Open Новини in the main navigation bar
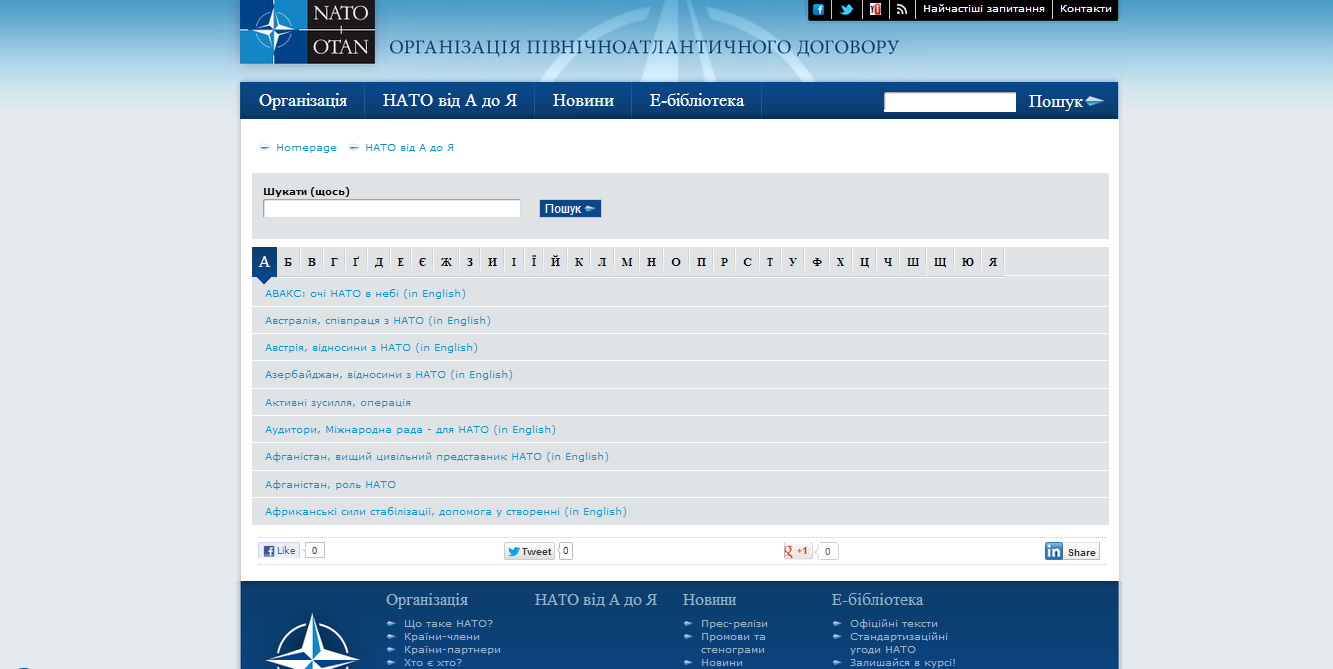This screenshot has width=1333, height=669. (x=583, y=100)
